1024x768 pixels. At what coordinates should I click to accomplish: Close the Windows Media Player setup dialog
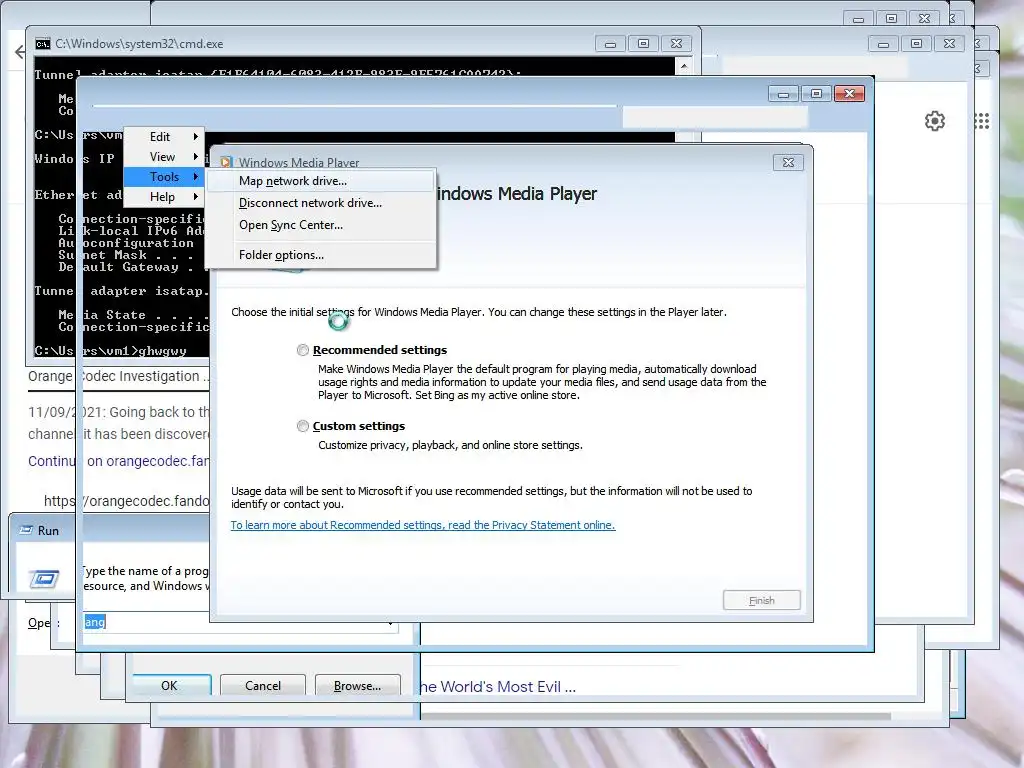pyautogui.click(x=788, y=163)
